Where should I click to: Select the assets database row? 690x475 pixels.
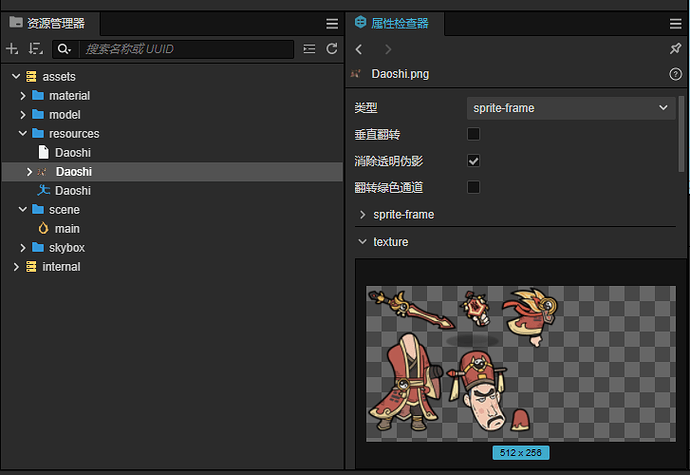click(172, 77)
